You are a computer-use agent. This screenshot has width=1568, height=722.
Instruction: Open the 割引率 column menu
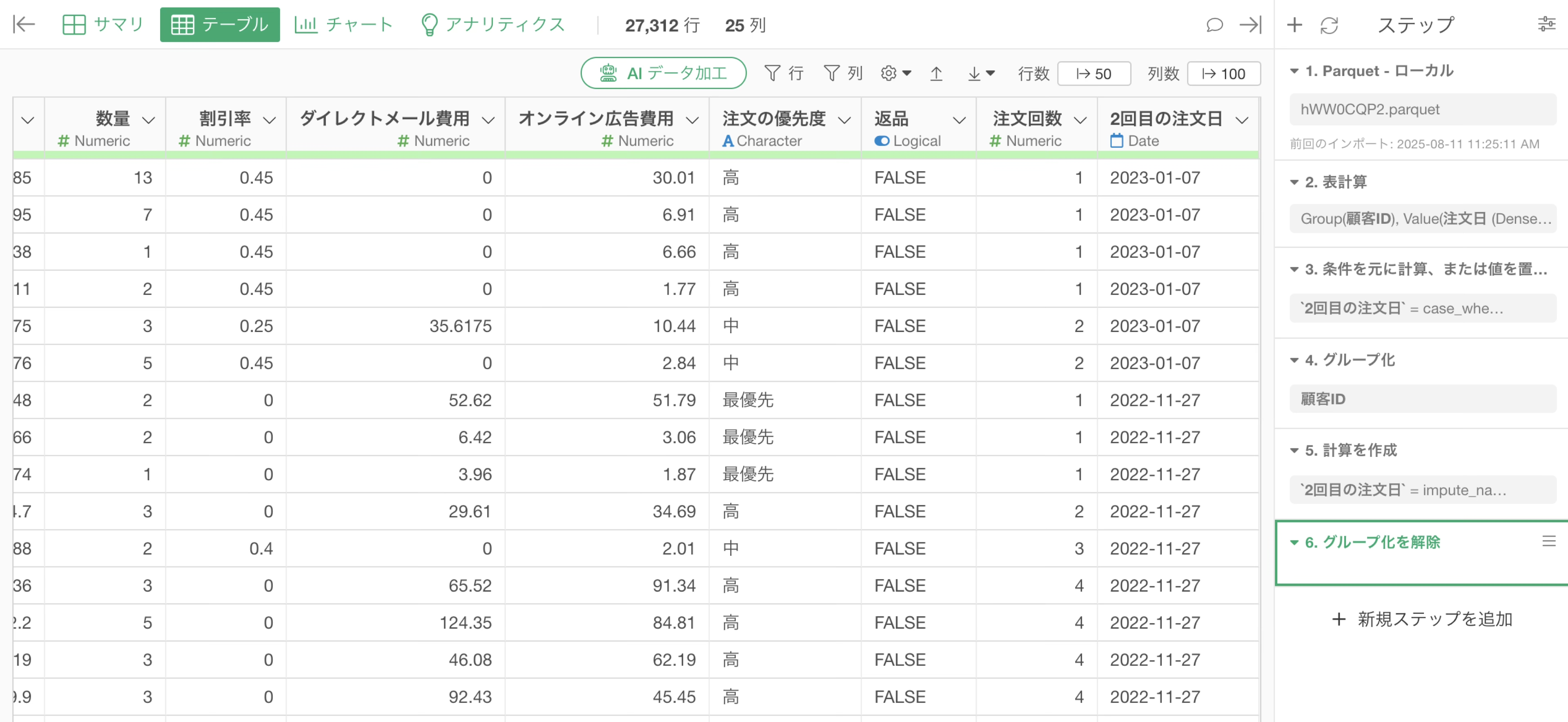(x=269, y=120)
